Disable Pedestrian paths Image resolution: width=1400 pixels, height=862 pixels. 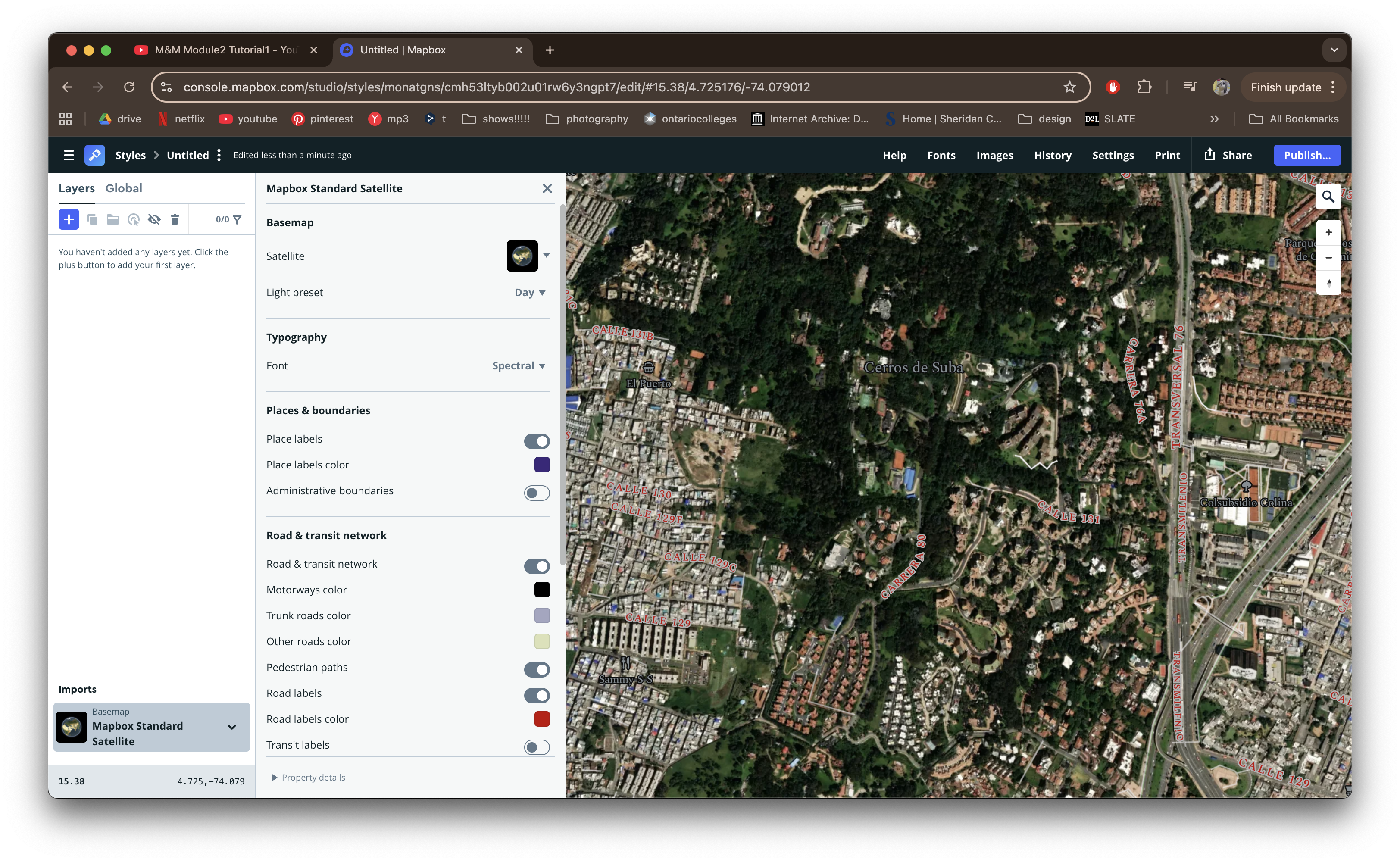(x=536, y=670)
